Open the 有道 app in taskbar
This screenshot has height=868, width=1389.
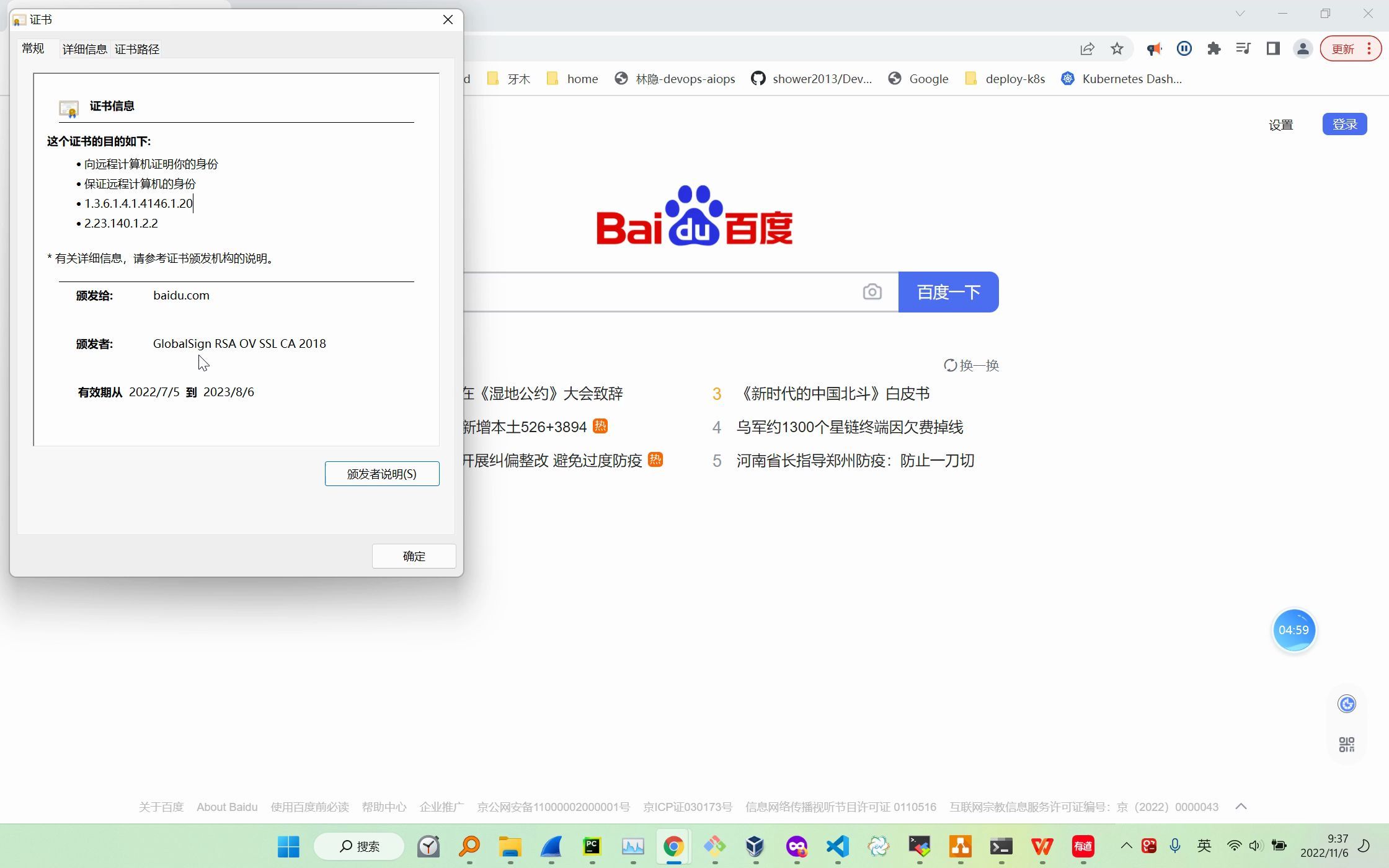(x=1083, y=846)
